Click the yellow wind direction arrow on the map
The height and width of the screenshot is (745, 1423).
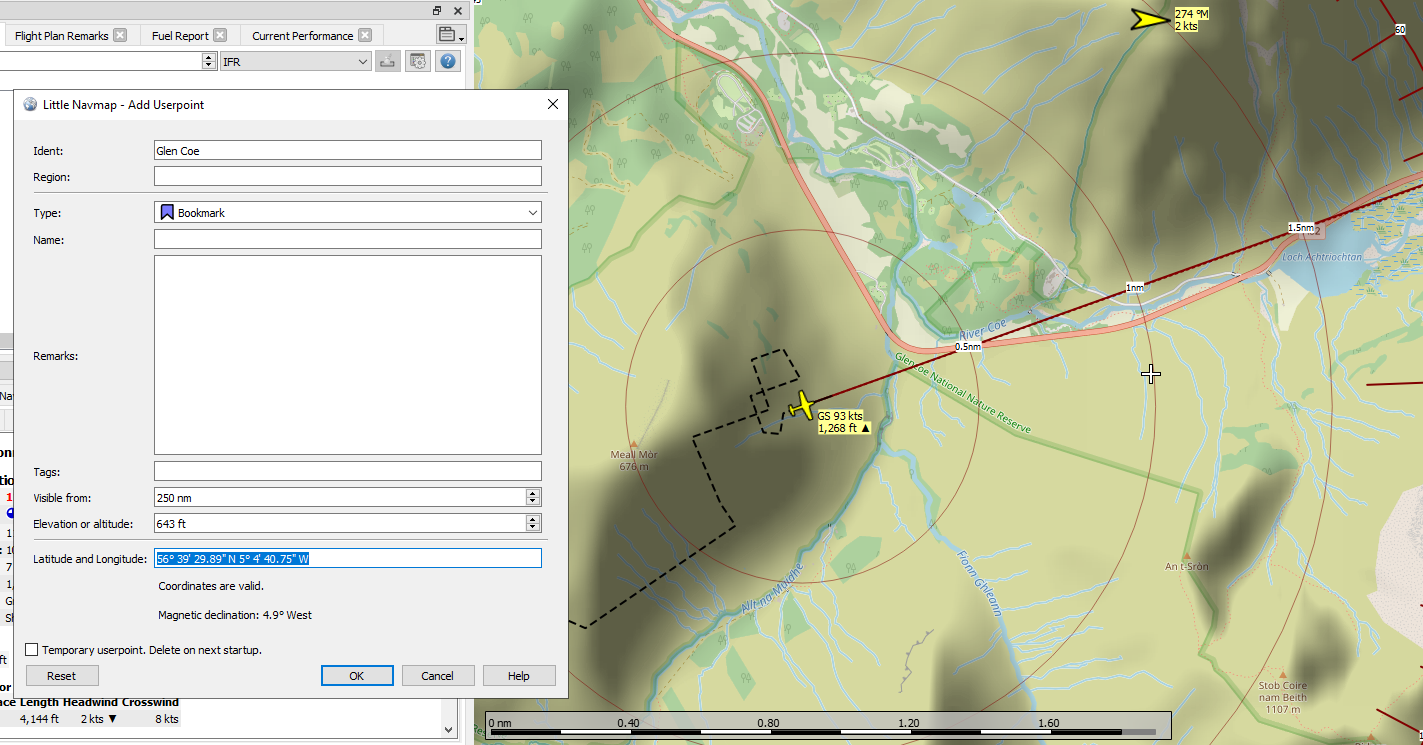(1150, 20)
